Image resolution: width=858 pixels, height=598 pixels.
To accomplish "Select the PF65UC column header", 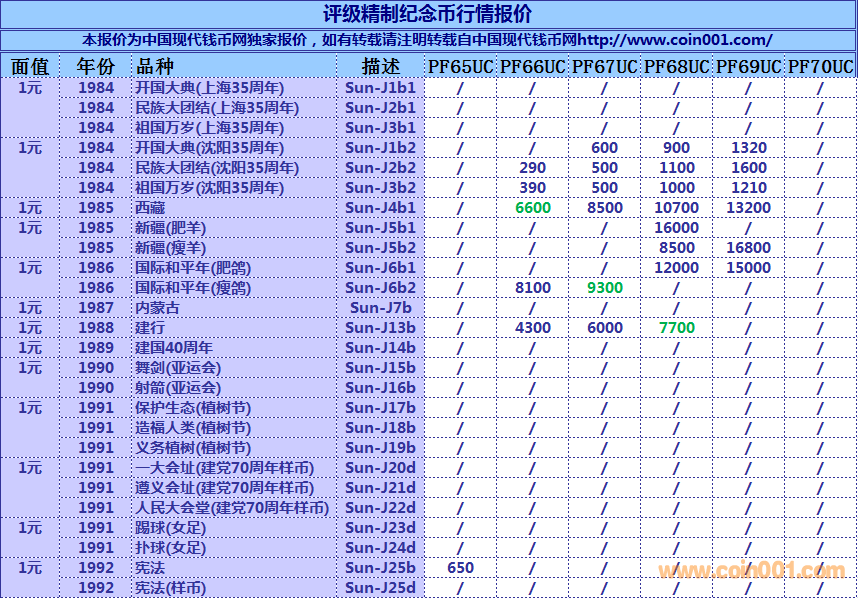I will (460, 67).
